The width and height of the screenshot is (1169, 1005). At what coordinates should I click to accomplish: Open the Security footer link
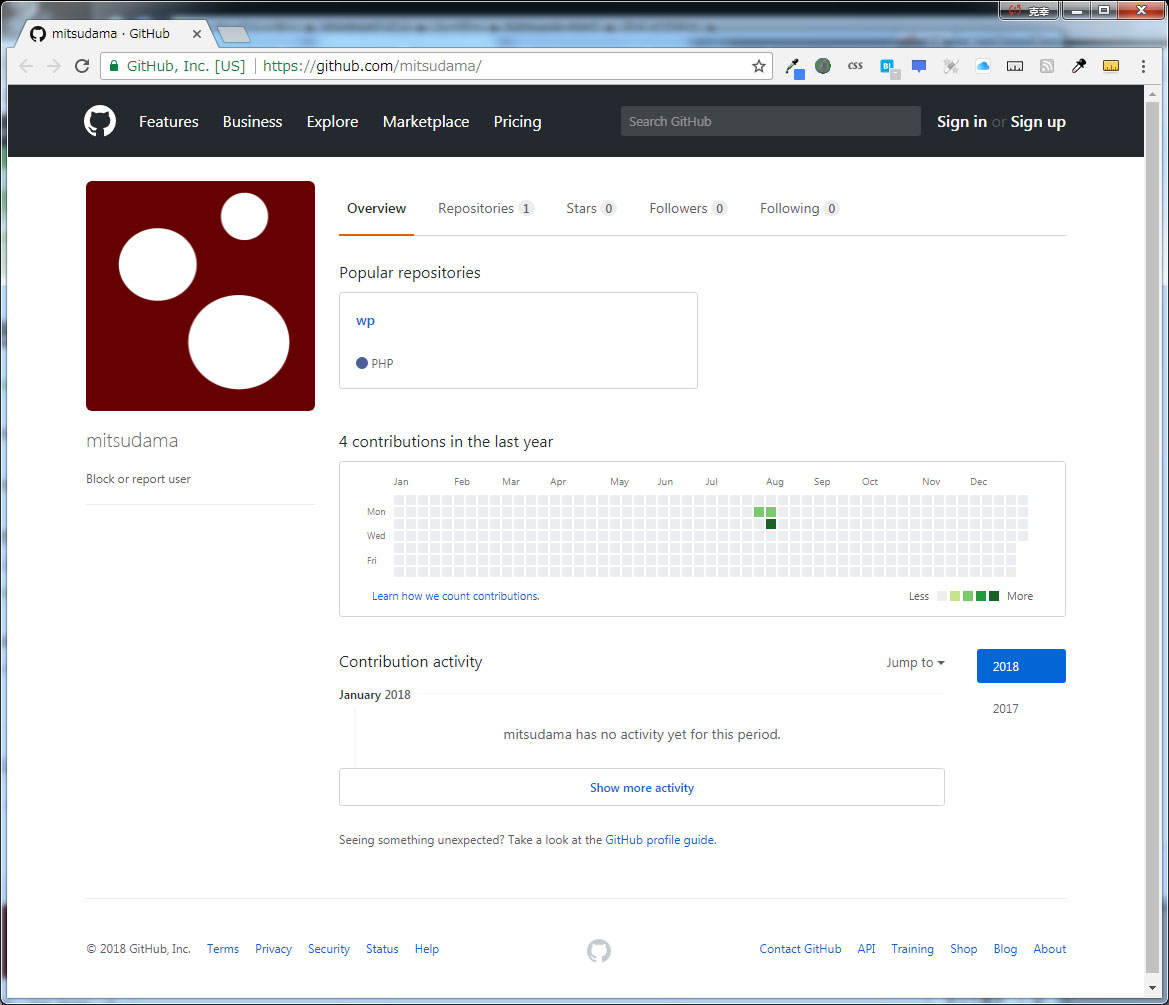tap(329, 949)
